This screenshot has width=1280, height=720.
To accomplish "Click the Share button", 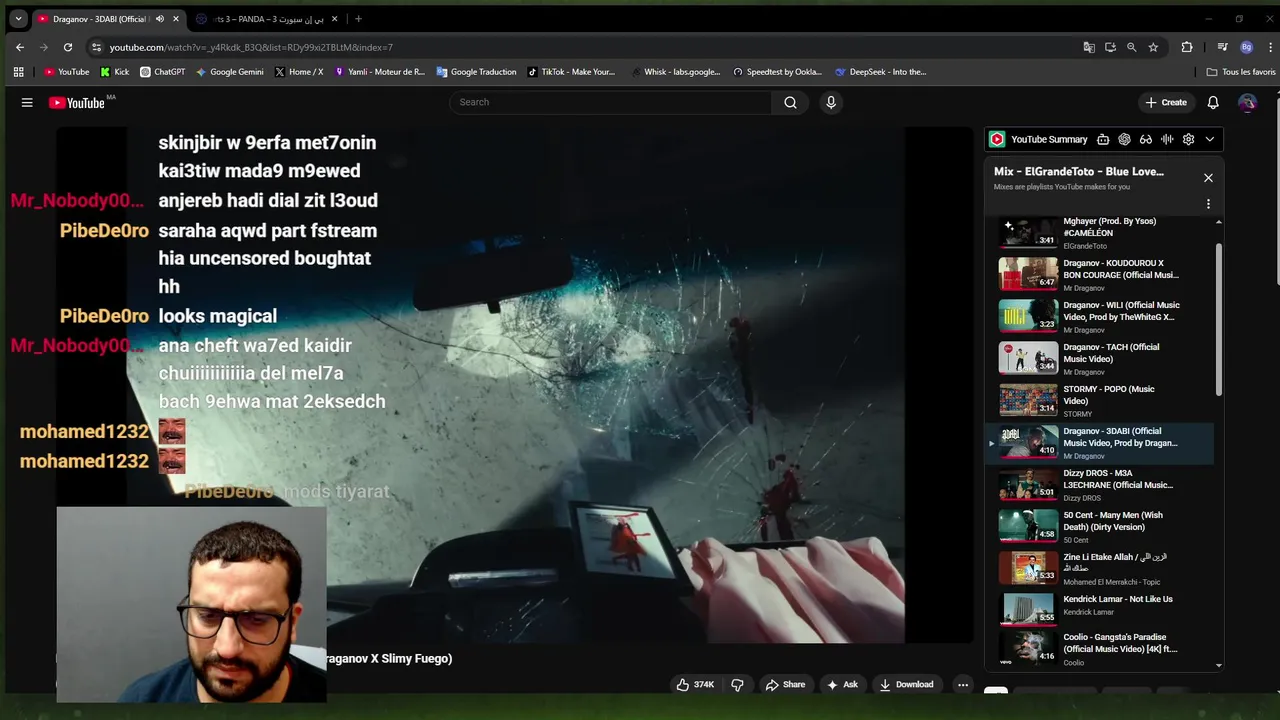I will tap(785, 685).
